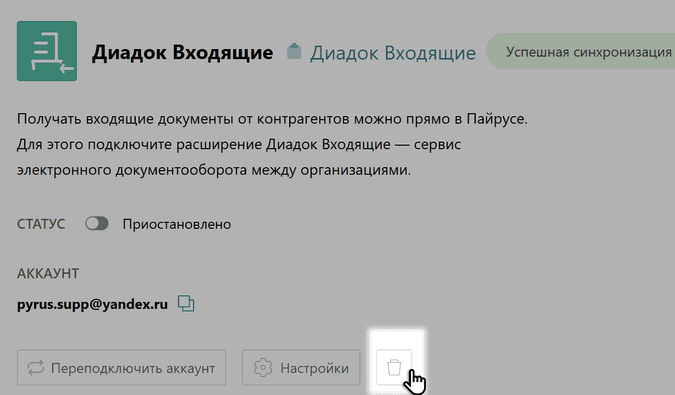The width and height of the screenshot is (675, 395).
Task: Click the green Диадок Входящие extension logo
Action: click(47, 51)
